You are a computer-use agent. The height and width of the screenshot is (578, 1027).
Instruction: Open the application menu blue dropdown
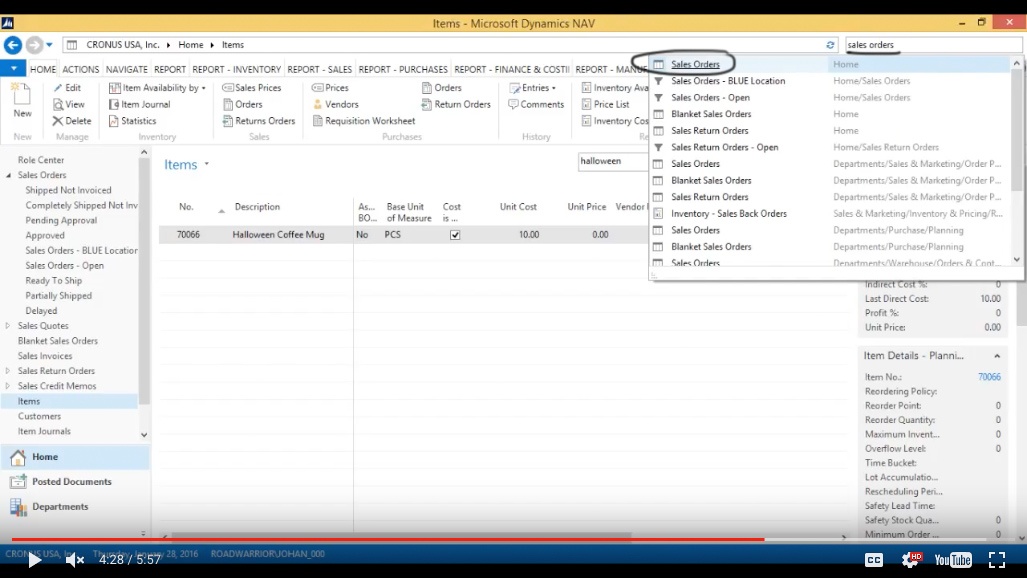(13, 68)
